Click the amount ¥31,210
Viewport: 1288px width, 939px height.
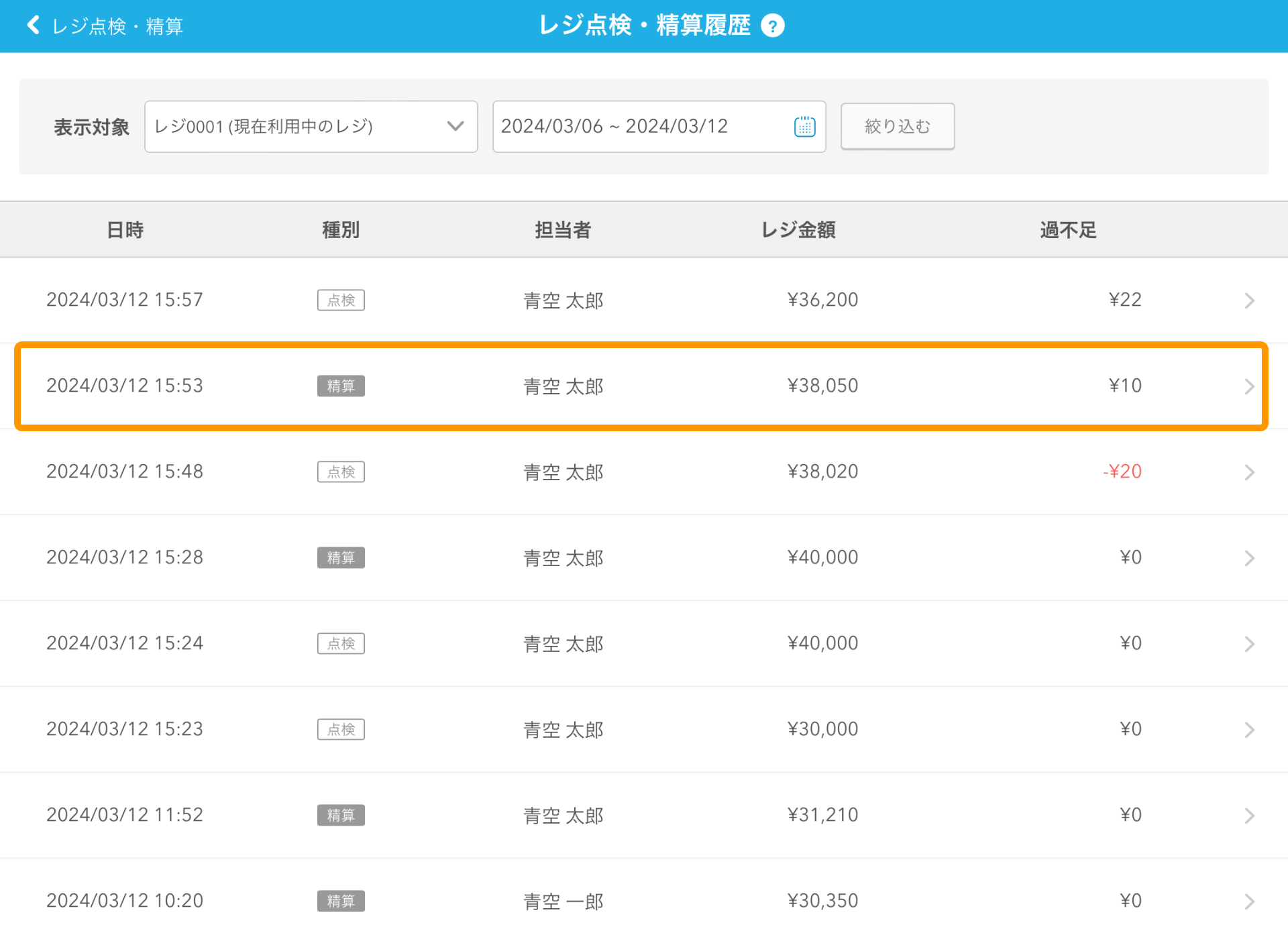[823, 815]
